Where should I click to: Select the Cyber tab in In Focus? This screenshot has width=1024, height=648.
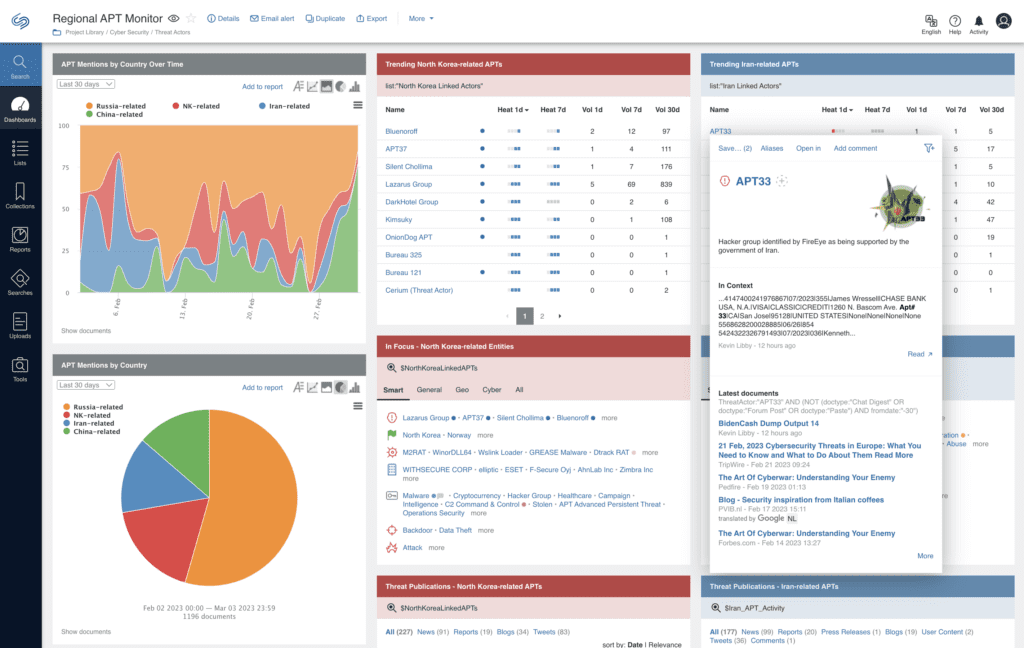pos(492,390)
